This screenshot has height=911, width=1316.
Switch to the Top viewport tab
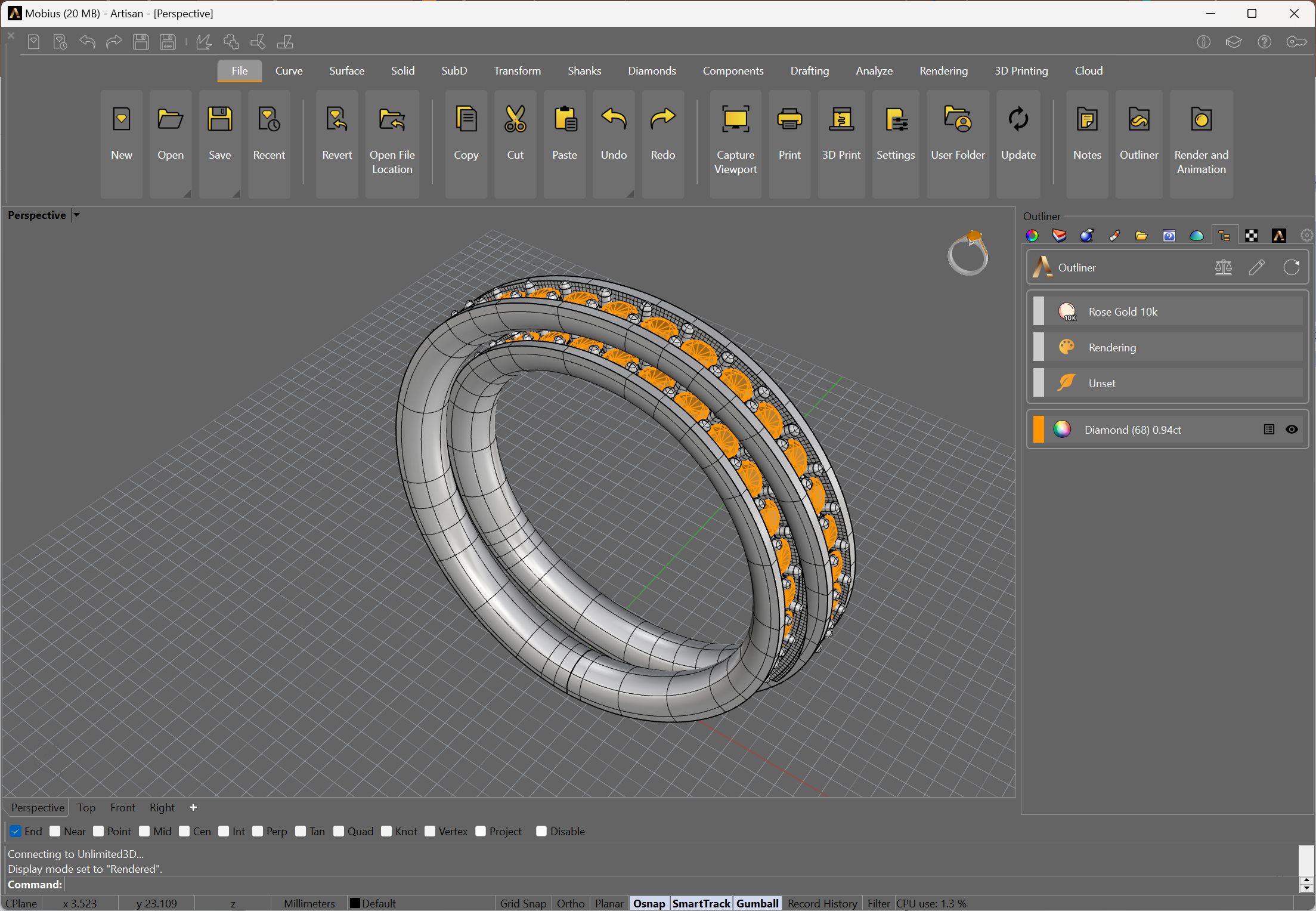click(x=86, y=807)
